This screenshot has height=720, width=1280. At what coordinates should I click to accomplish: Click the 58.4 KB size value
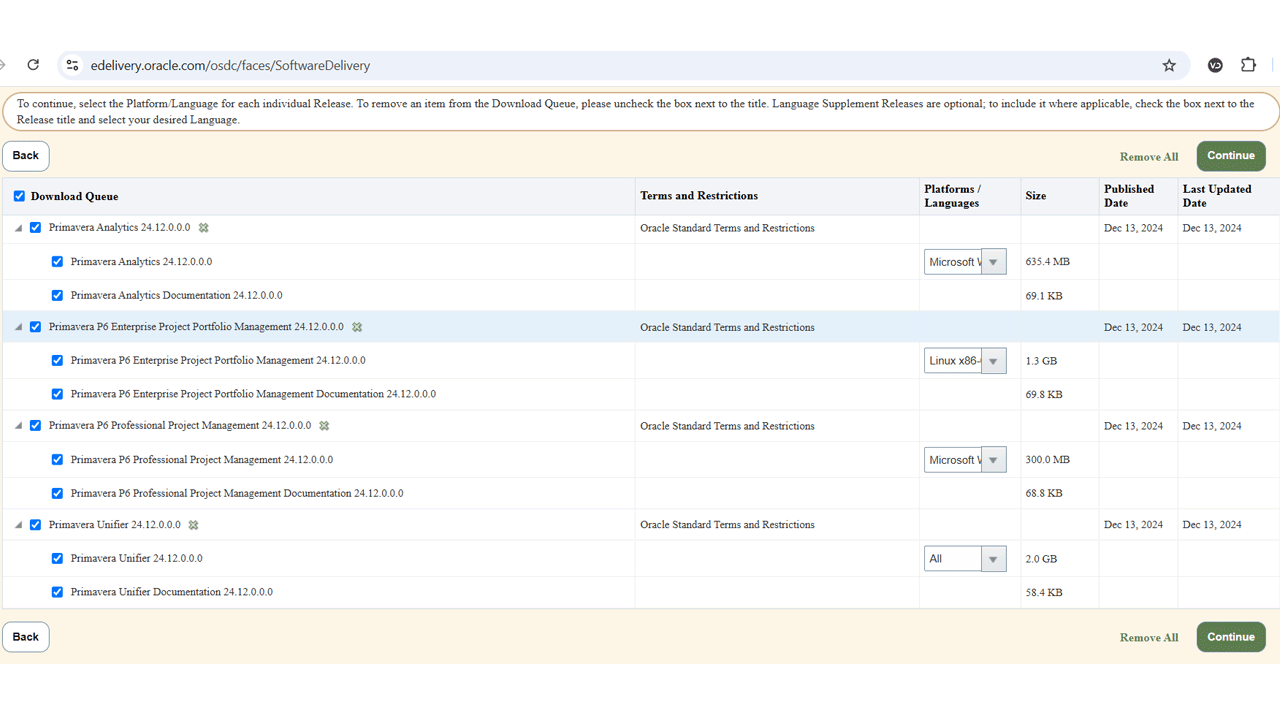1044,593
